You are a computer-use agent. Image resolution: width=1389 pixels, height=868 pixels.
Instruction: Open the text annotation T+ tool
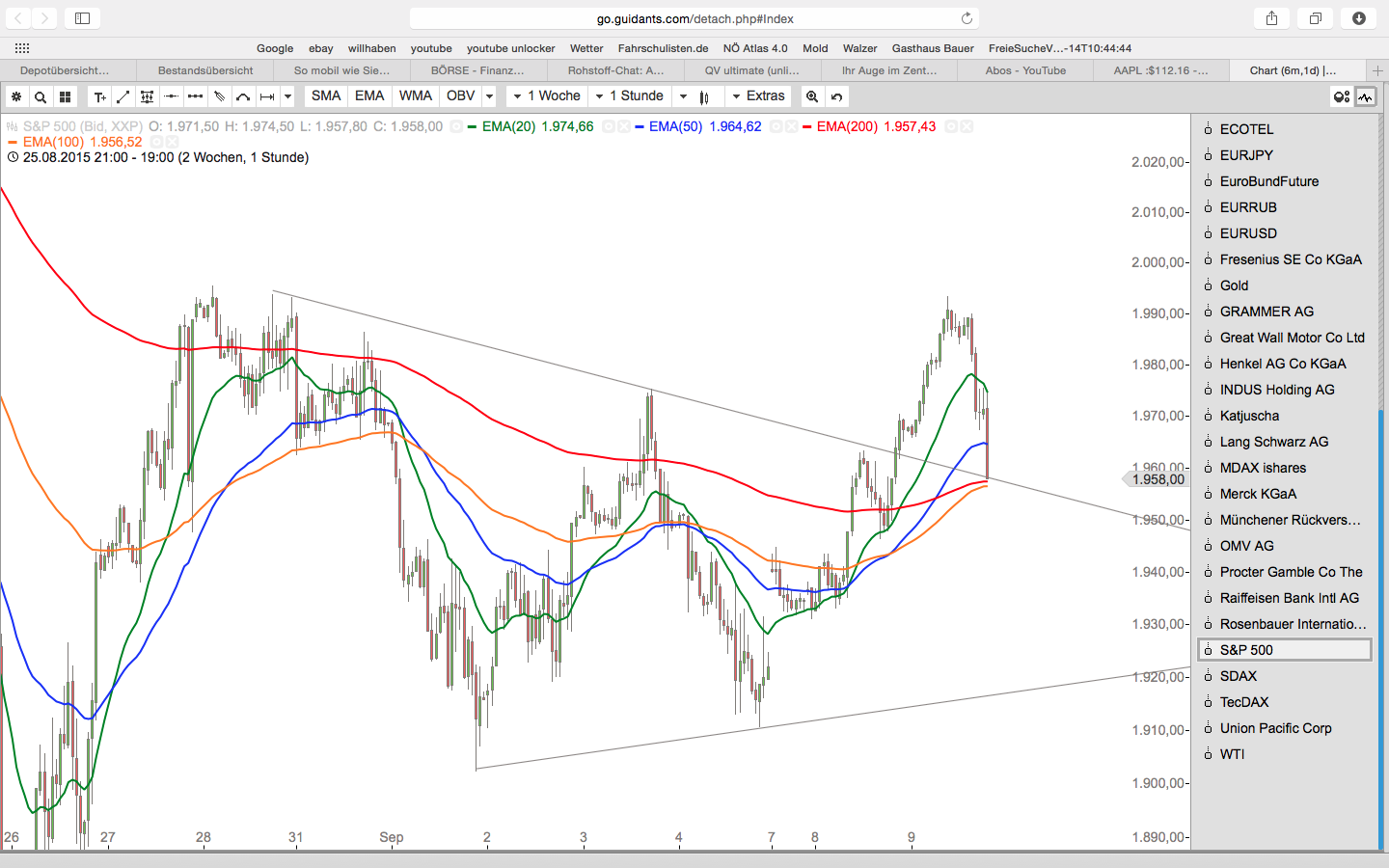tap(100, 95)
